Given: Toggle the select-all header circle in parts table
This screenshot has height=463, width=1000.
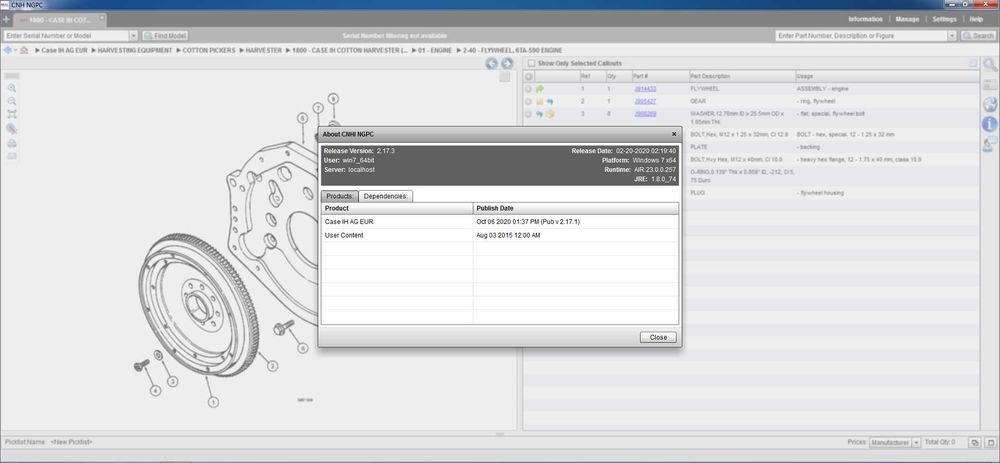Looking at the screenshot, I should coord(529,77).
